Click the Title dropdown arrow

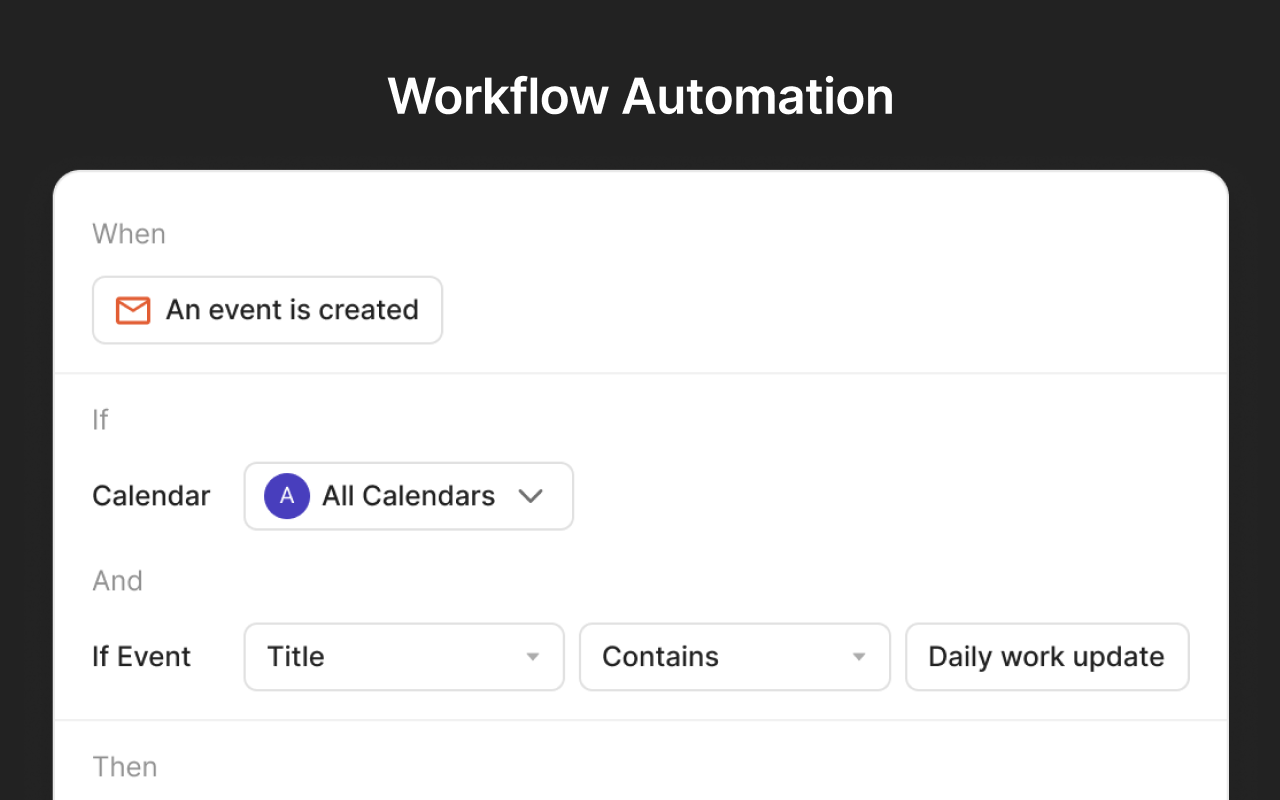(x=533, y=657)
